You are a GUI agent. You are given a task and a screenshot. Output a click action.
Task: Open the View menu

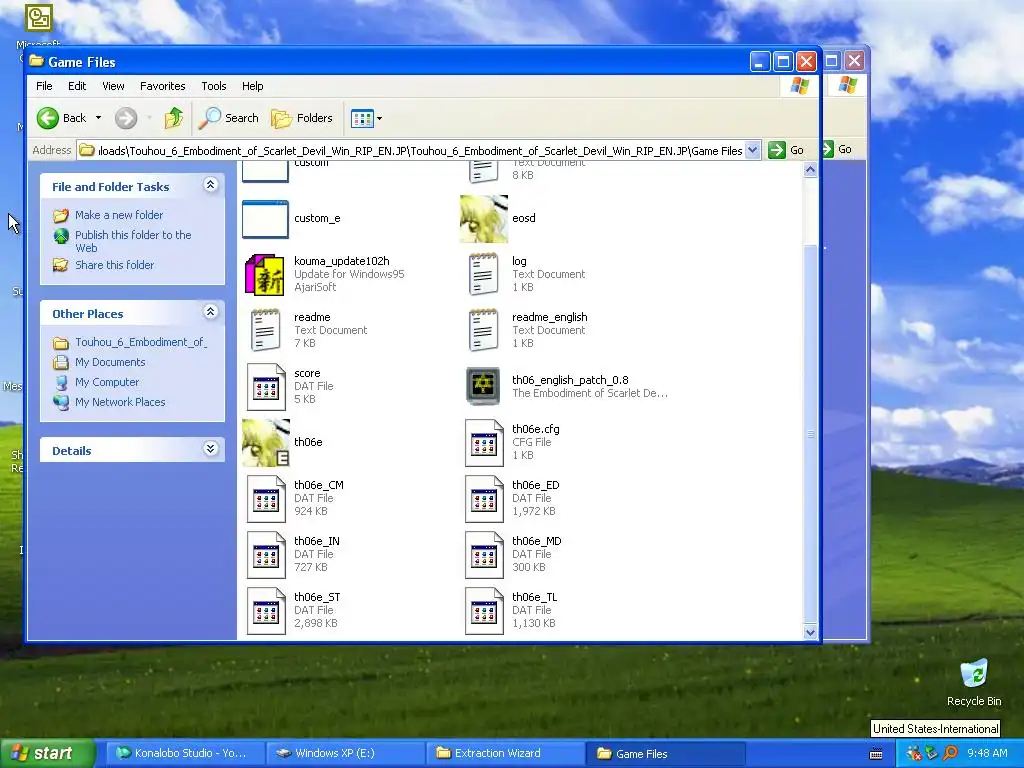tap(113, 86)
